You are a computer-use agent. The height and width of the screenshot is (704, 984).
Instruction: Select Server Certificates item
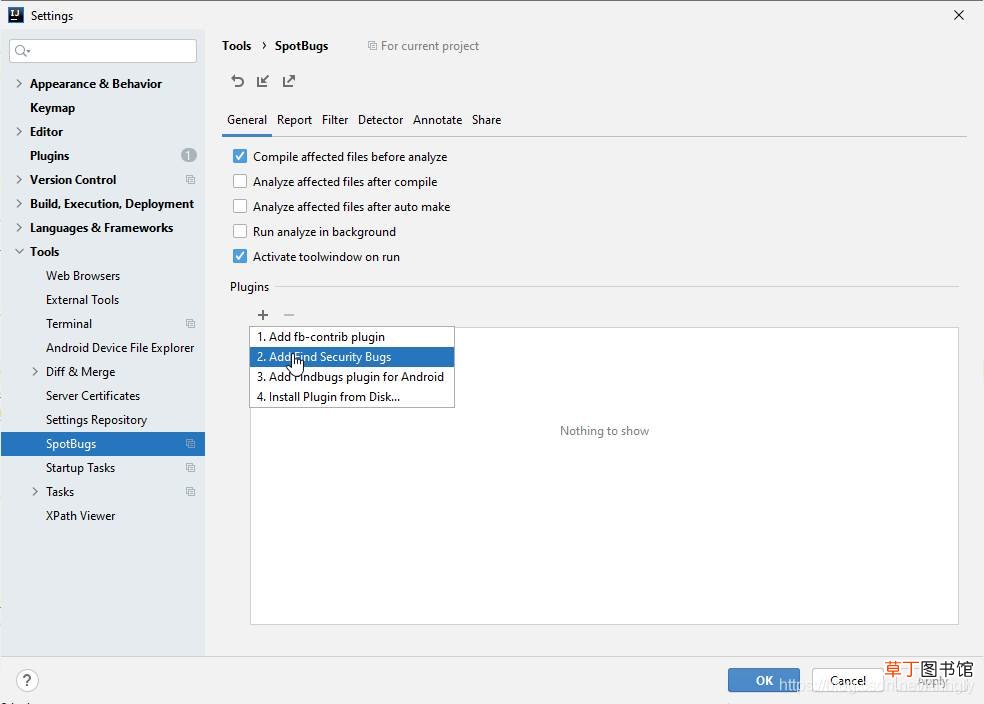pos(93,396)
